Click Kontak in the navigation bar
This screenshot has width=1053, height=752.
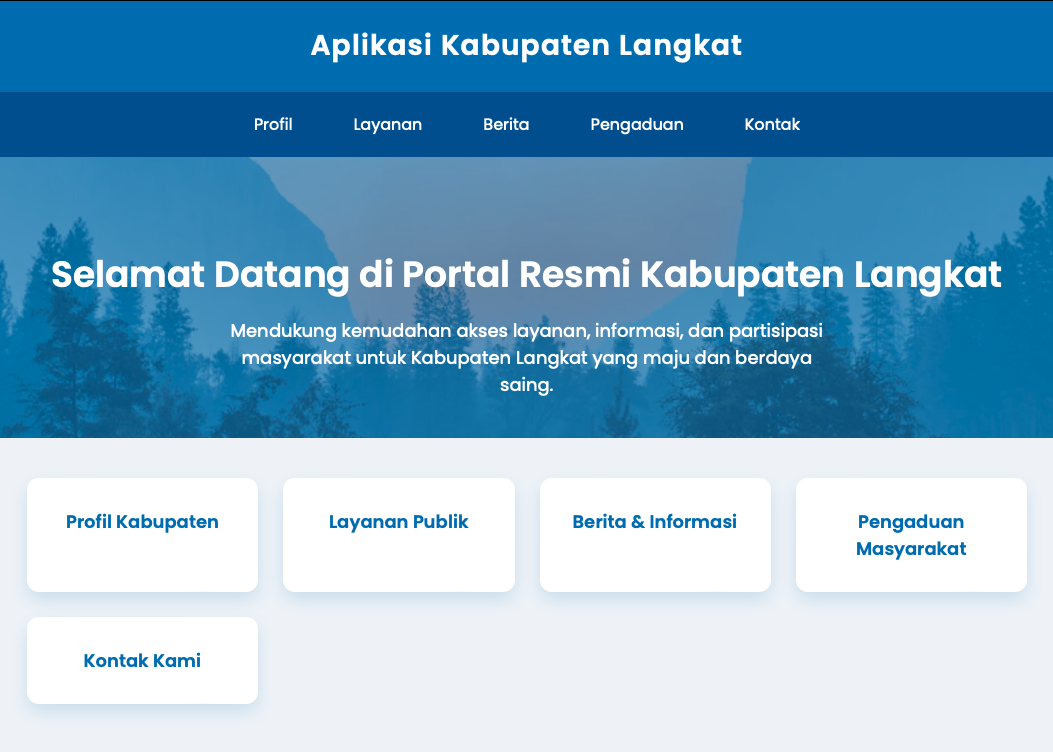(x=772, y=125)
